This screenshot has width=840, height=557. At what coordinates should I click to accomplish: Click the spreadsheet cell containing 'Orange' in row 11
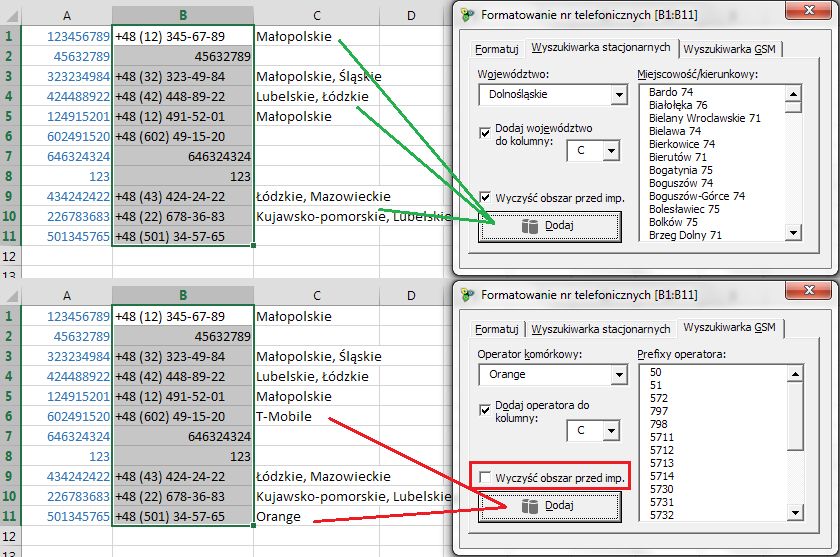click(x=317, y=516)
